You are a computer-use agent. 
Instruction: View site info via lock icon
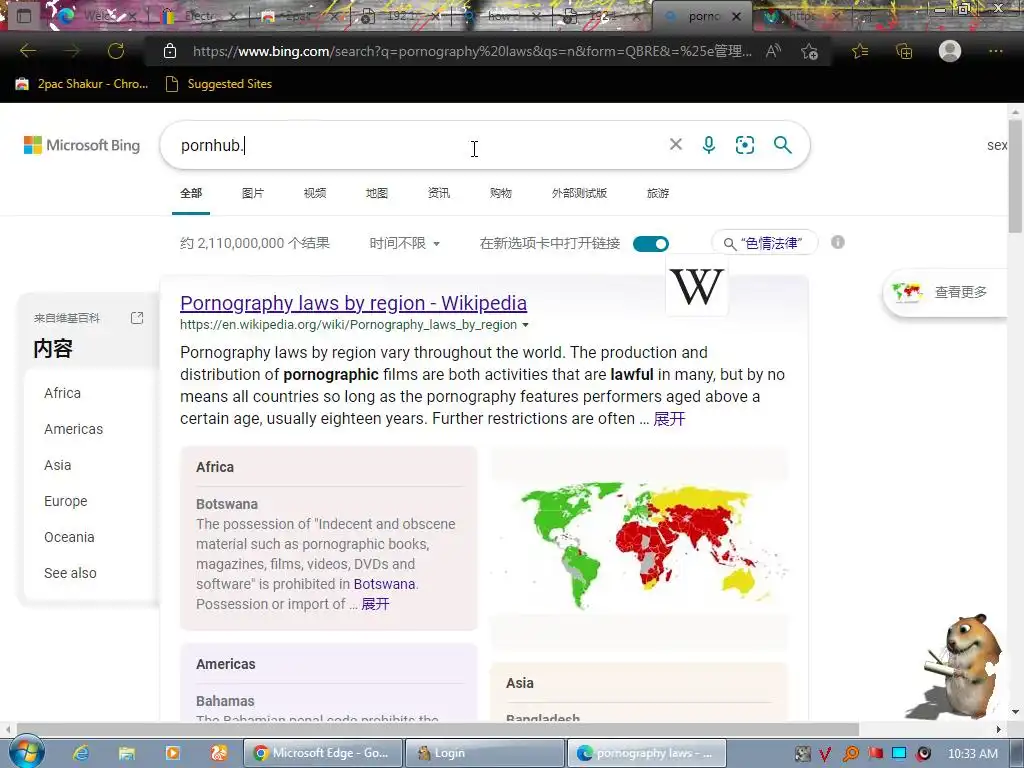[x=170, y=51]
